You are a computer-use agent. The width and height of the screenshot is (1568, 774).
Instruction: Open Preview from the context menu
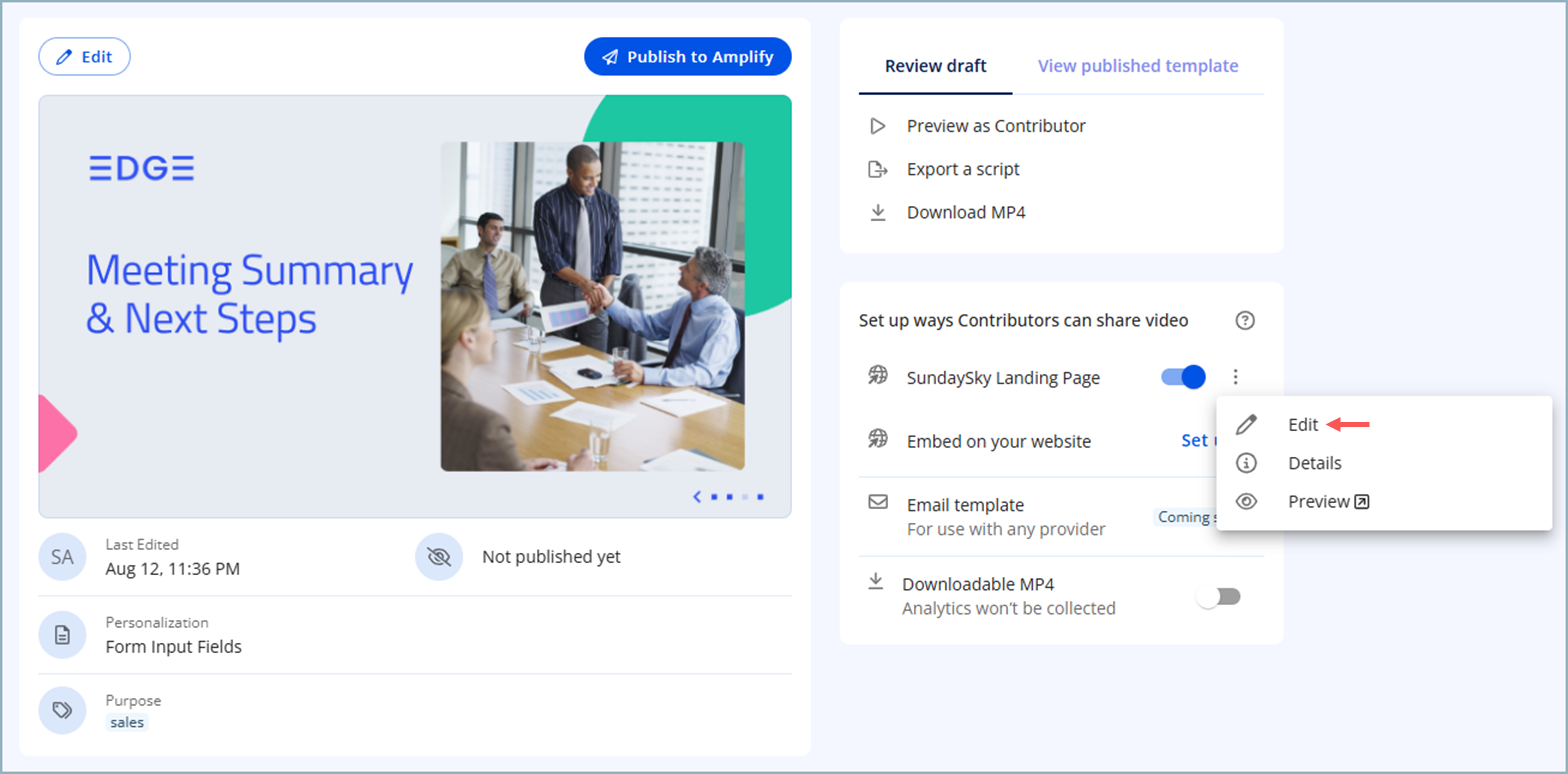tap(1318, 502)
